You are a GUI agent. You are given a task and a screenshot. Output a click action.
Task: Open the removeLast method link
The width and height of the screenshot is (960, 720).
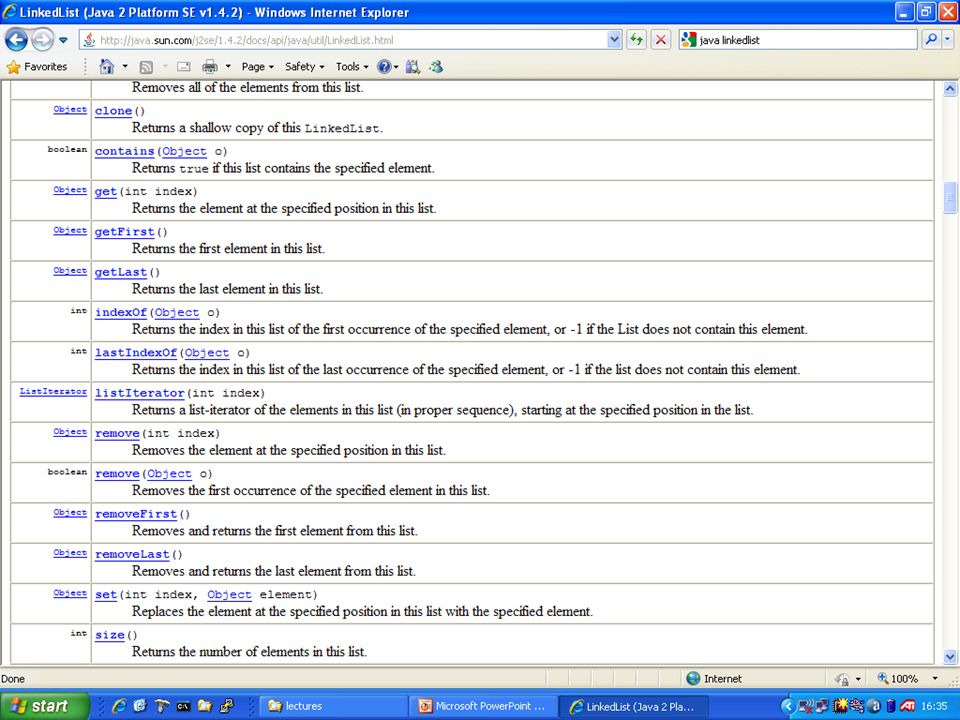click(x=132, y=554)
